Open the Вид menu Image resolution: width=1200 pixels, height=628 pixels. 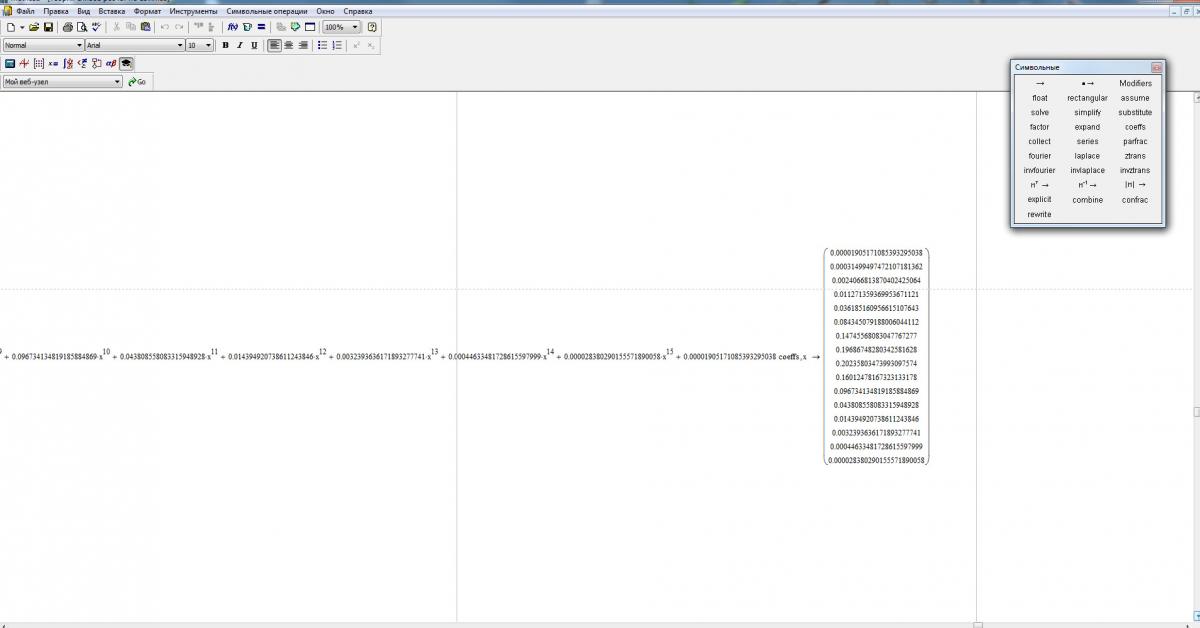[x=84, y=11]
